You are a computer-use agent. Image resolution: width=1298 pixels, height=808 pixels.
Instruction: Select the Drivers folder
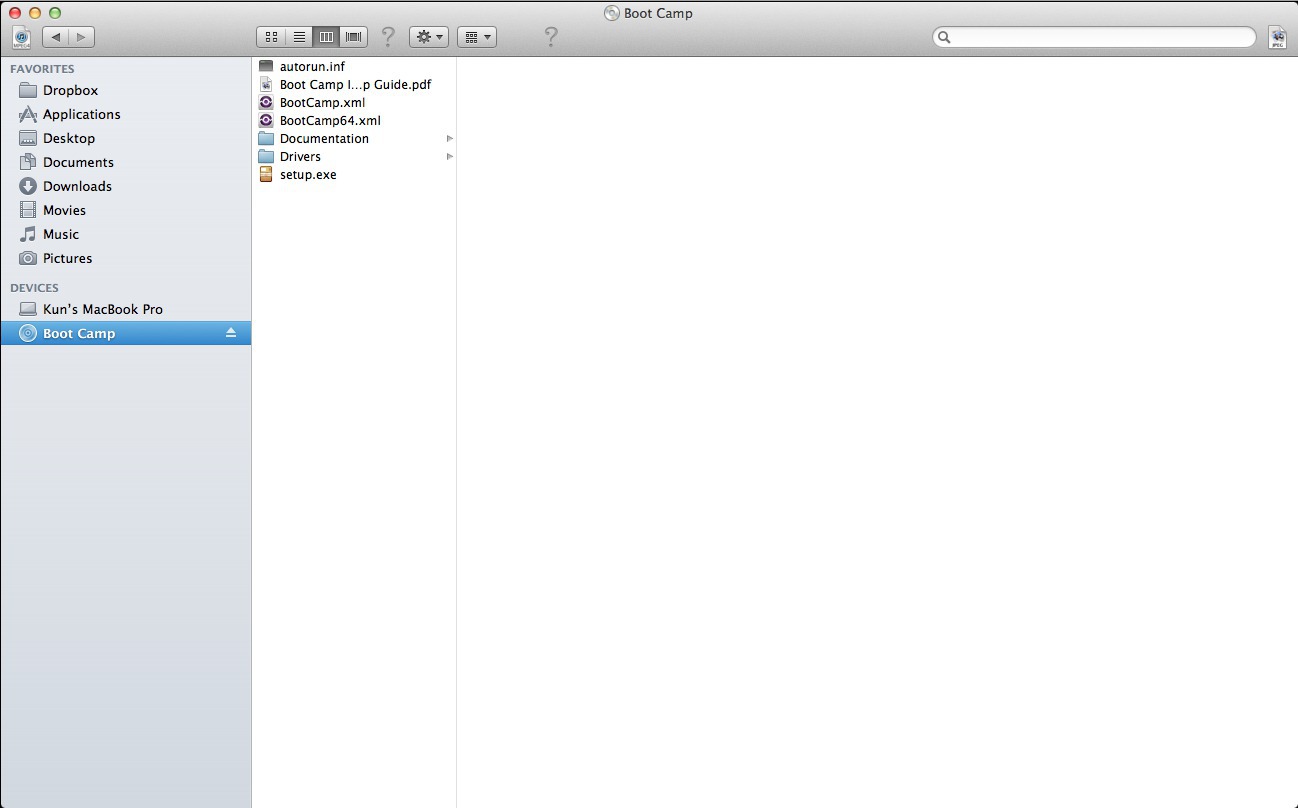pos(355,156)
